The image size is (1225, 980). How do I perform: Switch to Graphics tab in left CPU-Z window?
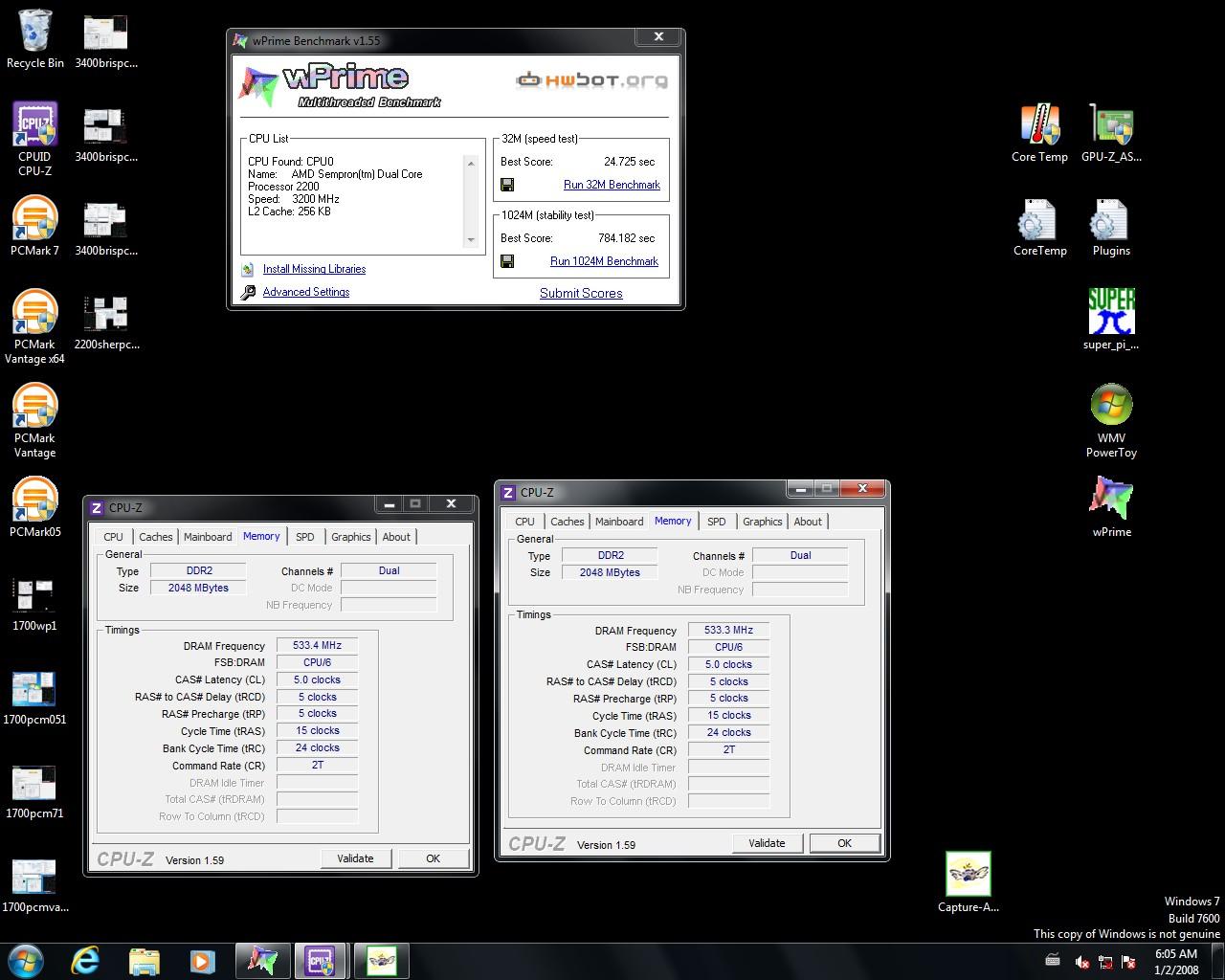click(351, 537)
